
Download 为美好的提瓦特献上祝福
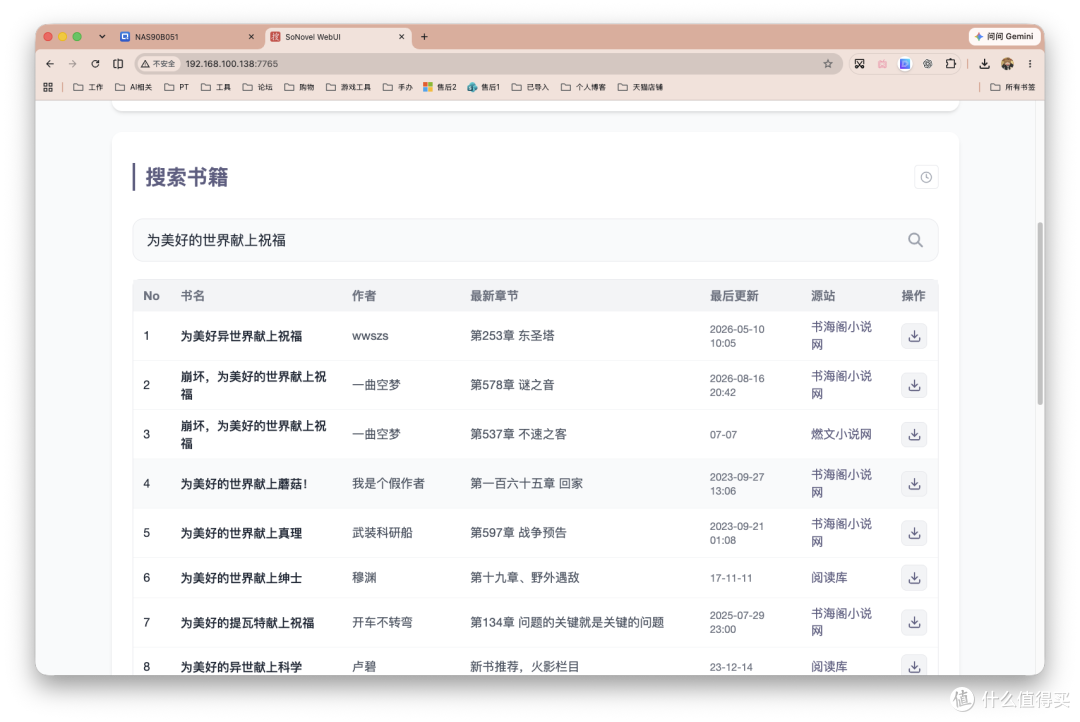(x=913, y=622)
